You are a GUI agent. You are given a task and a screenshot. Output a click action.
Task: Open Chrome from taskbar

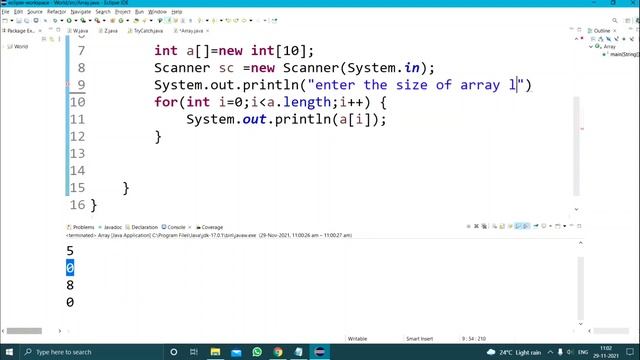(278, 352)
